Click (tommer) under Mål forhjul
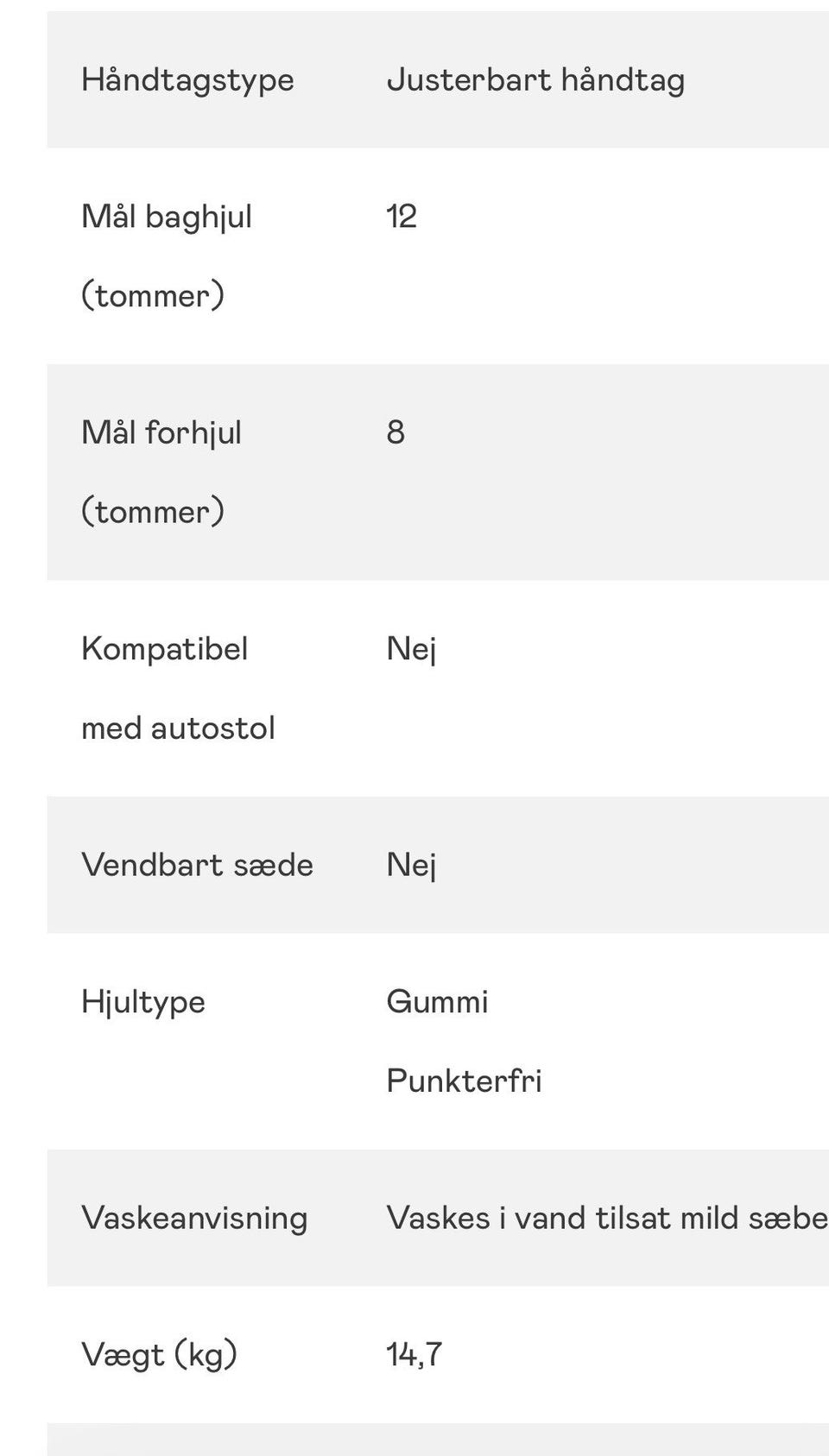This screenshot has width=829, height=1456. coord(153,512)
